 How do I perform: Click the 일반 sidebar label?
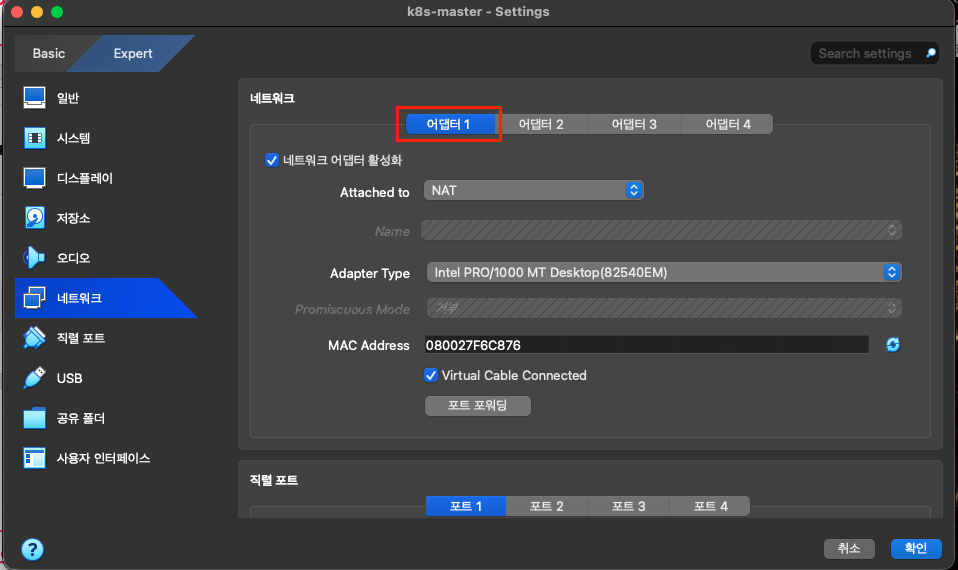(68, 98)
